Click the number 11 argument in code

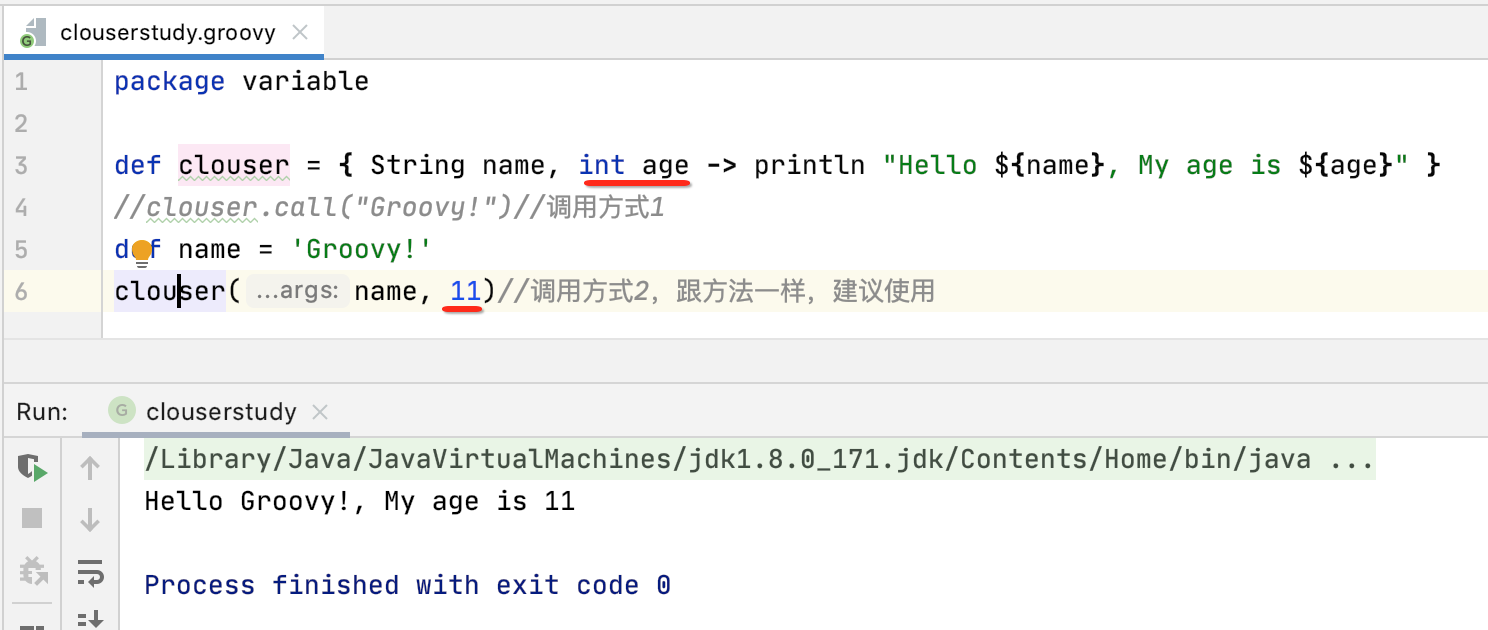click(x=465, y=291)
